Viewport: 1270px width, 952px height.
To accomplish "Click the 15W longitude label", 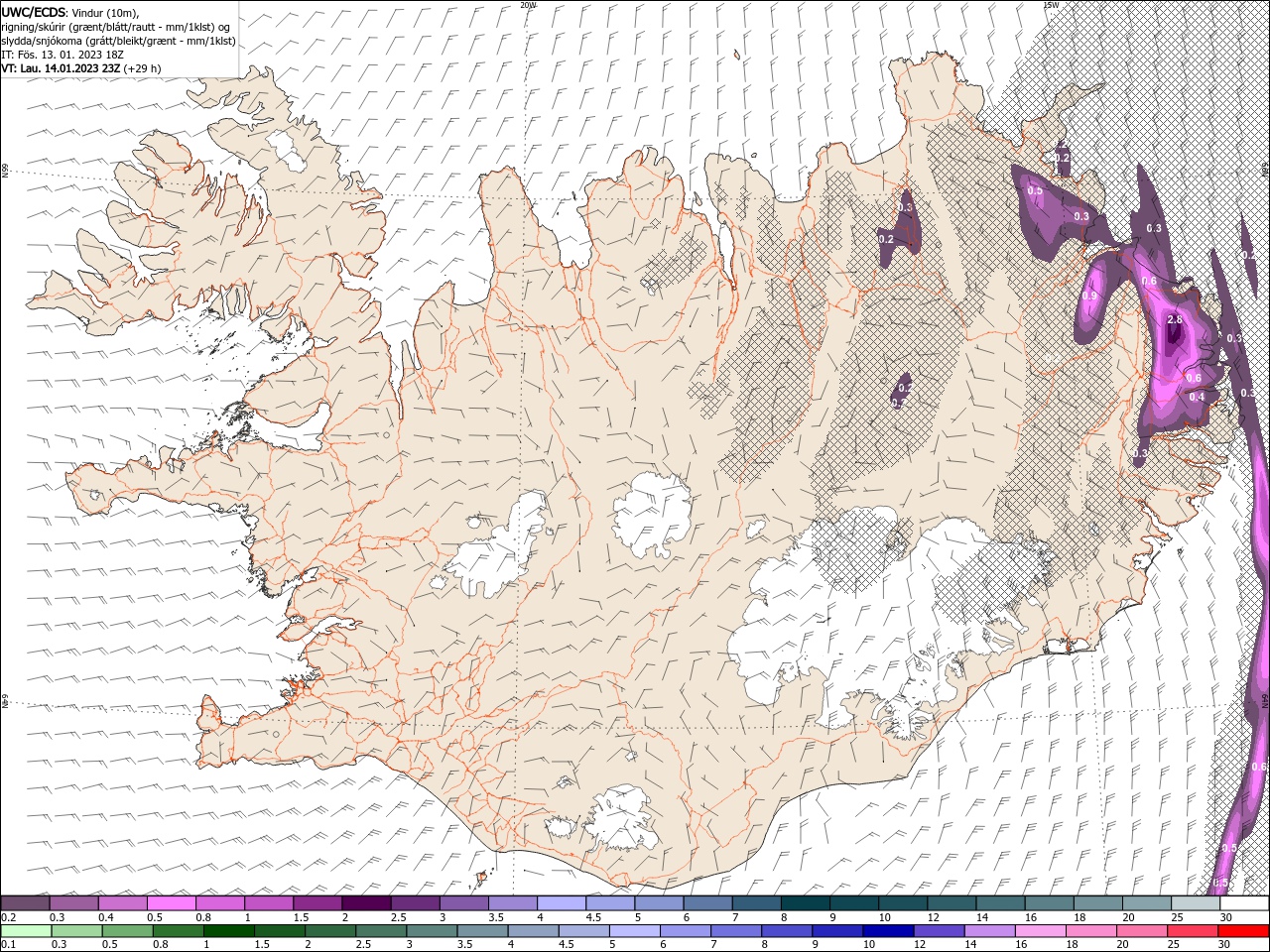I will tap(1051, 5).
